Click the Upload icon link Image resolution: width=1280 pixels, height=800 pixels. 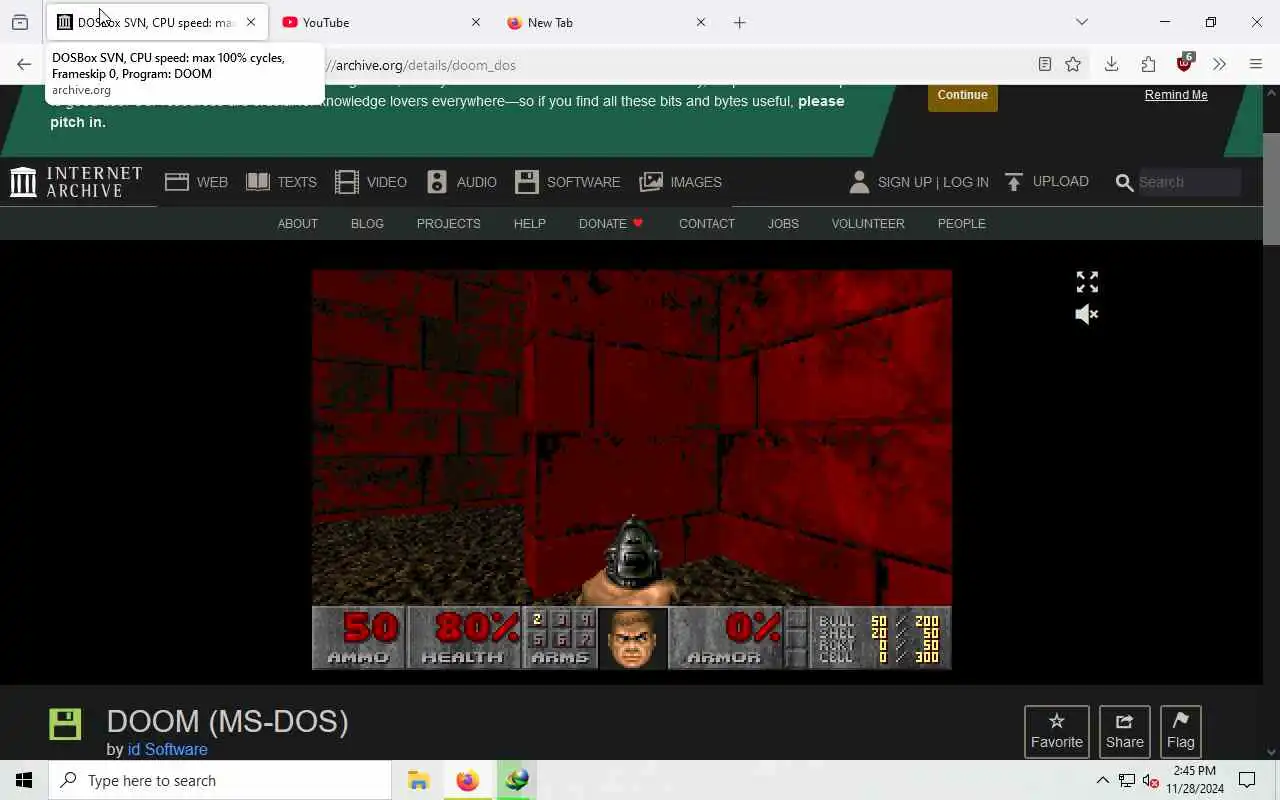click(x=1047, y=182)
